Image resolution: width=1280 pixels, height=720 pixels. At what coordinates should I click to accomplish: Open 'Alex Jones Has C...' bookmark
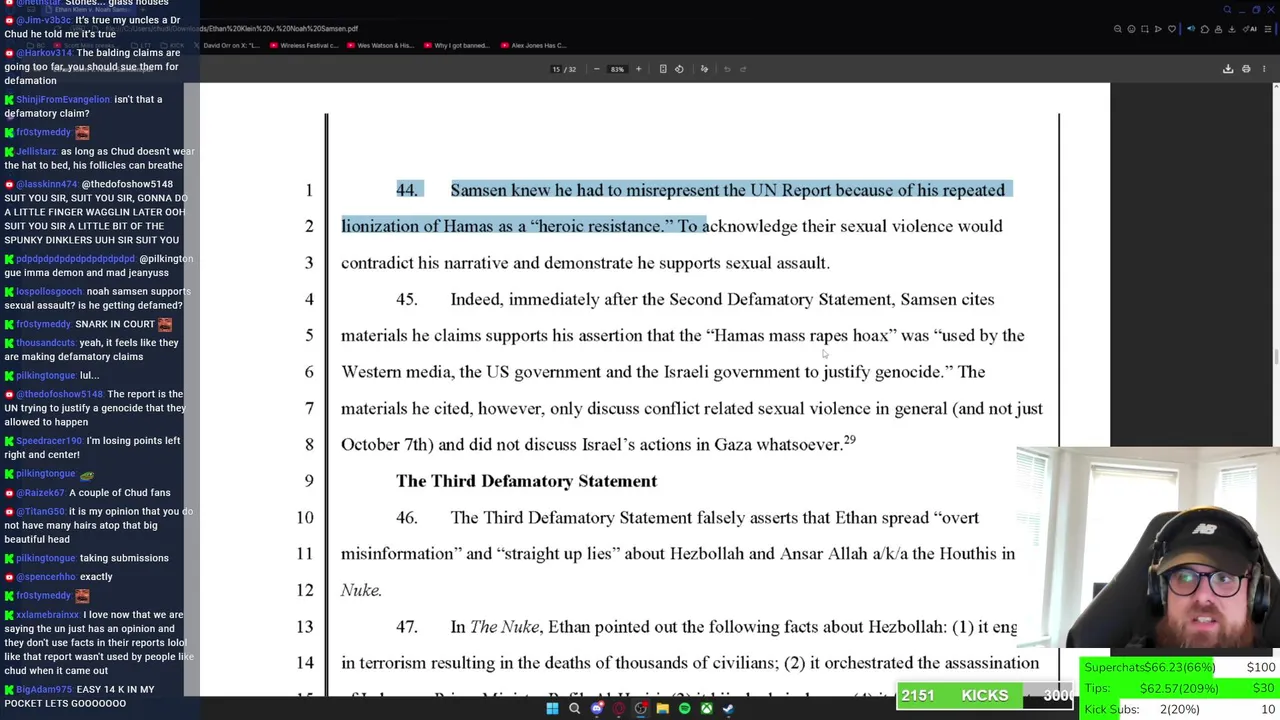click(534, 45)
